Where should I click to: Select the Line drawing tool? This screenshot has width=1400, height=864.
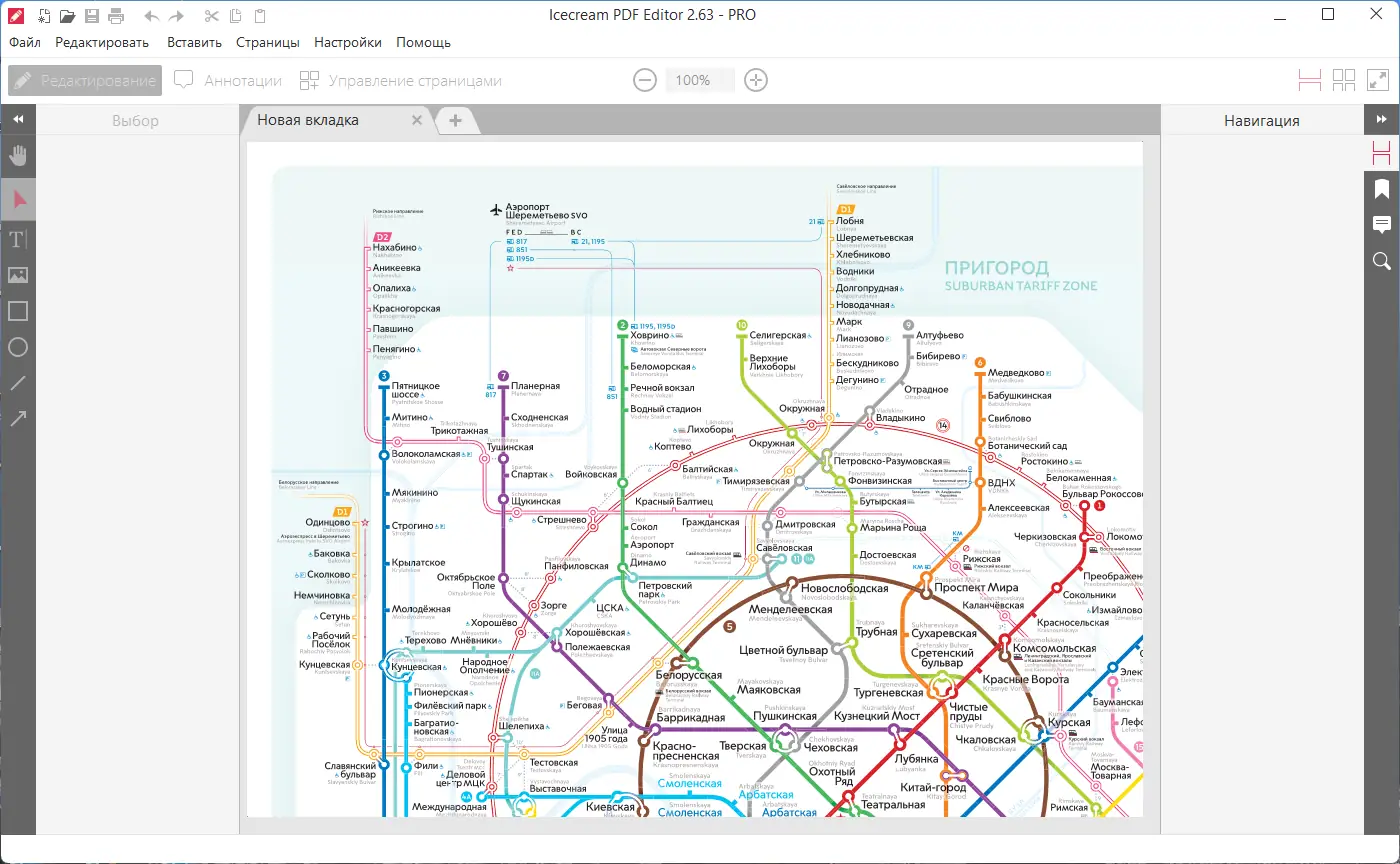coord(18,383)
